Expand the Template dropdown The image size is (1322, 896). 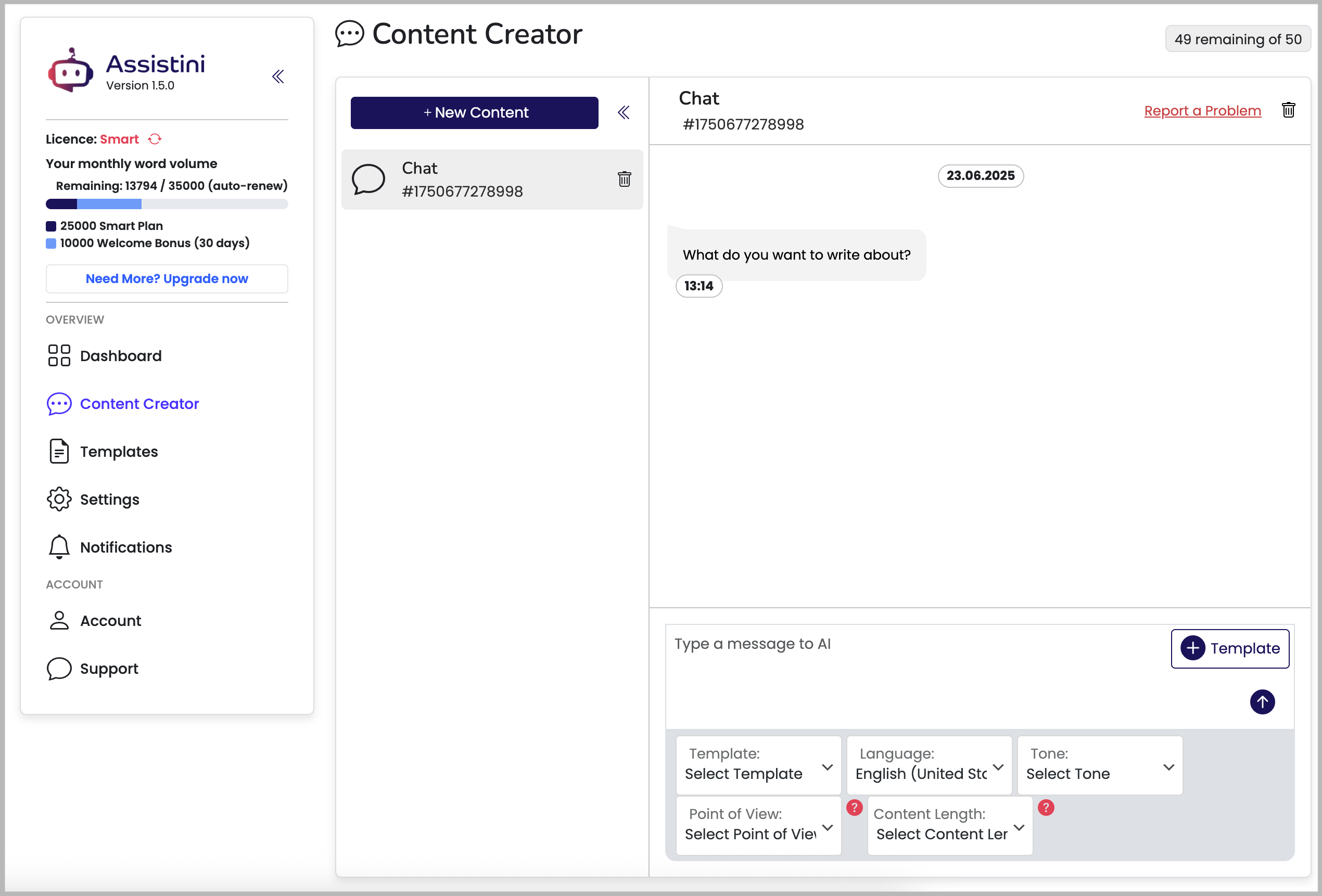pyautogui.click(x=758, y=765)
